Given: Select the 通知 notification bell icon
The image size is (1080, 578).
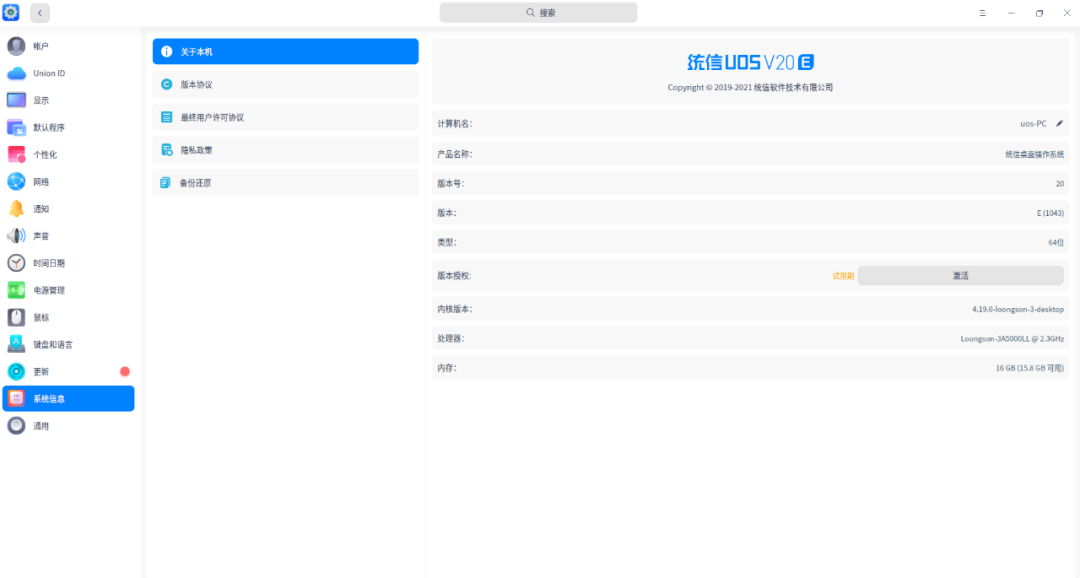Looking at the screenshot, I should pos(16,209).
